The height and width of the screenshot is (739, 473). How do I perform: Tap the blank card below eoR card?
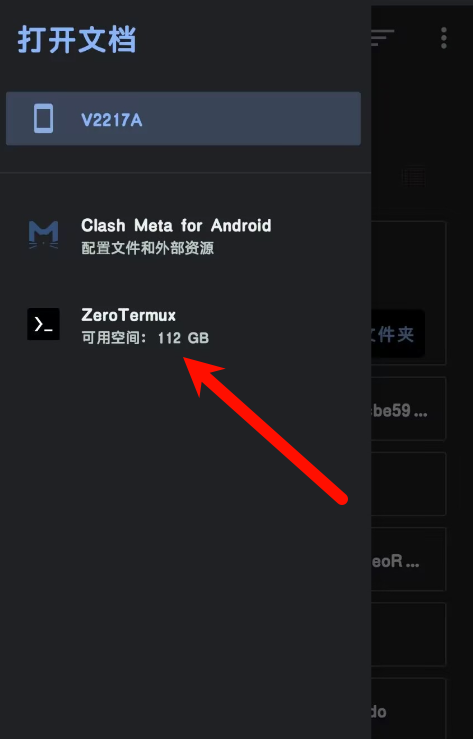pos(408,634)
